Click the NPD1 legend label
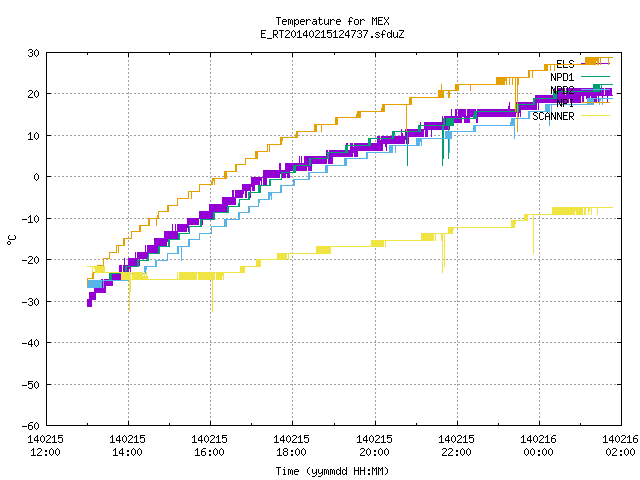The width and height of the screenshot is (640, 480). [x=562, y=77]
